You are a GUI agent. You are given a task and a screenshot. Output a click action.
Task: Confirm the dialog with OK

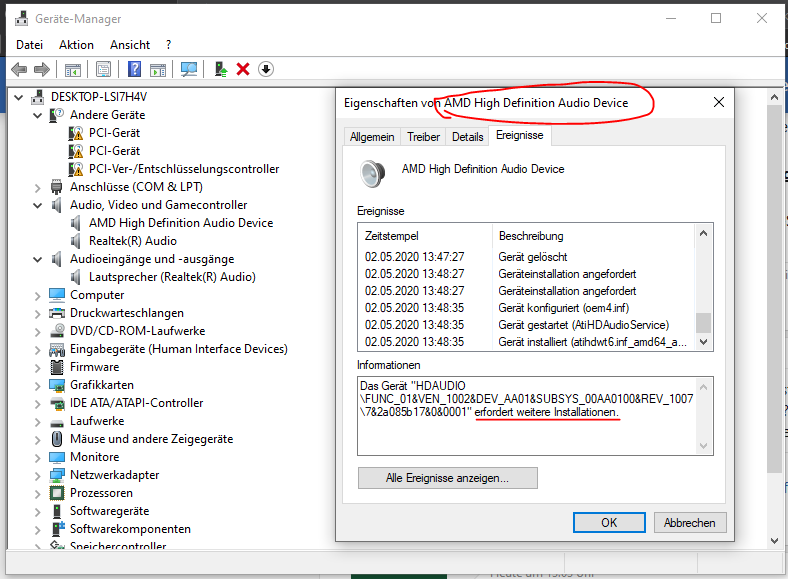609,523
